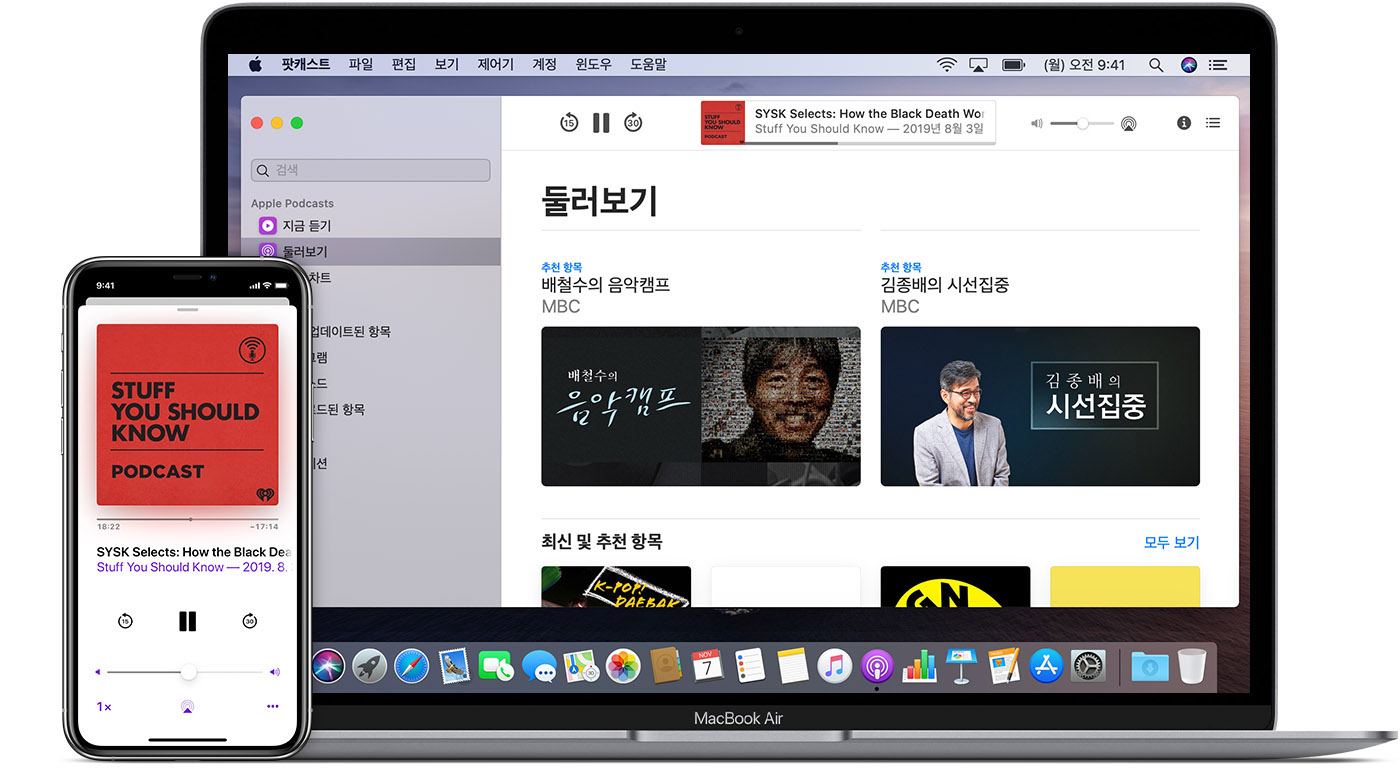The height and width of the screenshot is (768, 1400).
Task: Open Podcasts from the Dock
Action: (877, 666)
